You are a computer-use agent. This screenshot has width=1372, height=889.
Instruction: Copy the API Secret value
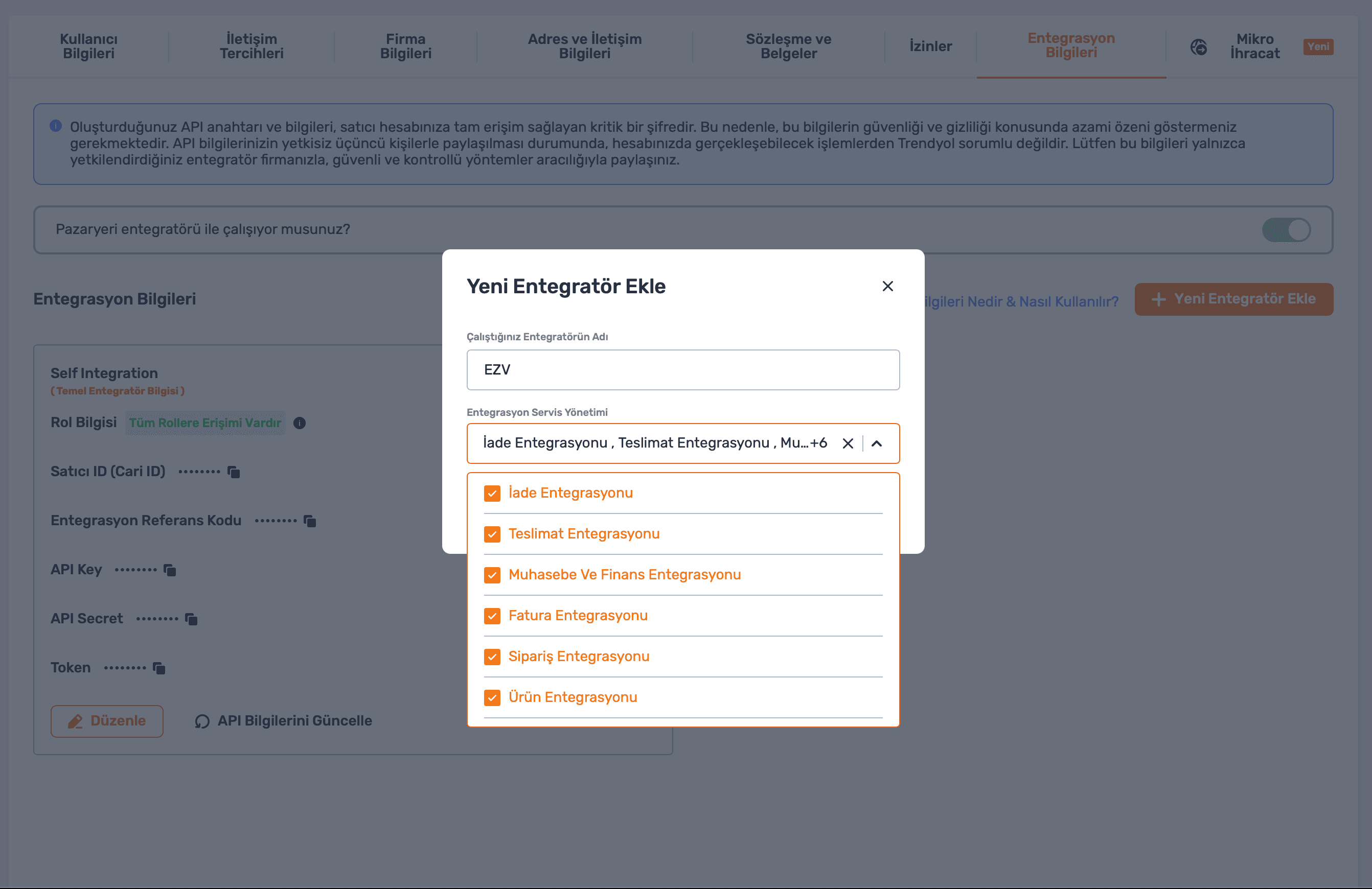click(x=191, y=619)
